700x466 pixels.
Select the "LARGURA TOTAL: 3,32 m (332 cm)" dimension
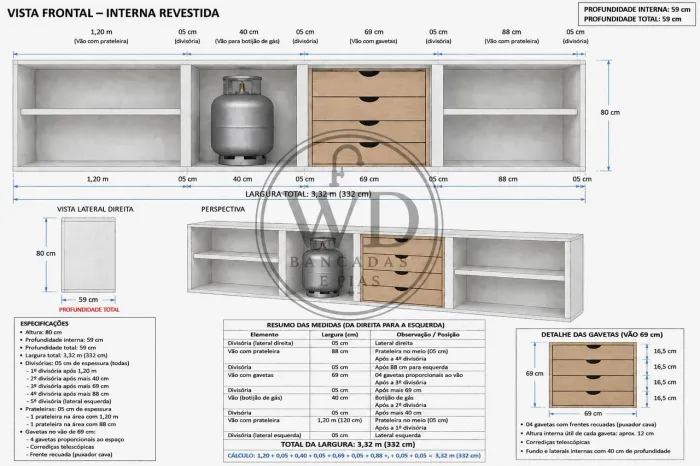coord(308,194)
